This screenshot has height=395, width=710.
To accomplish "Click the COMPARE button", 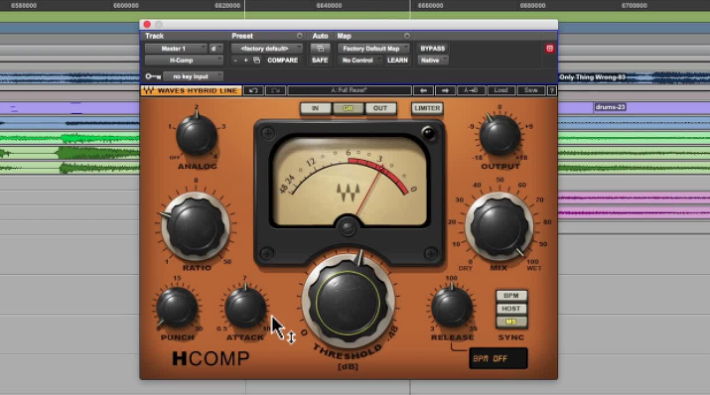I will [x=283, y=60].
